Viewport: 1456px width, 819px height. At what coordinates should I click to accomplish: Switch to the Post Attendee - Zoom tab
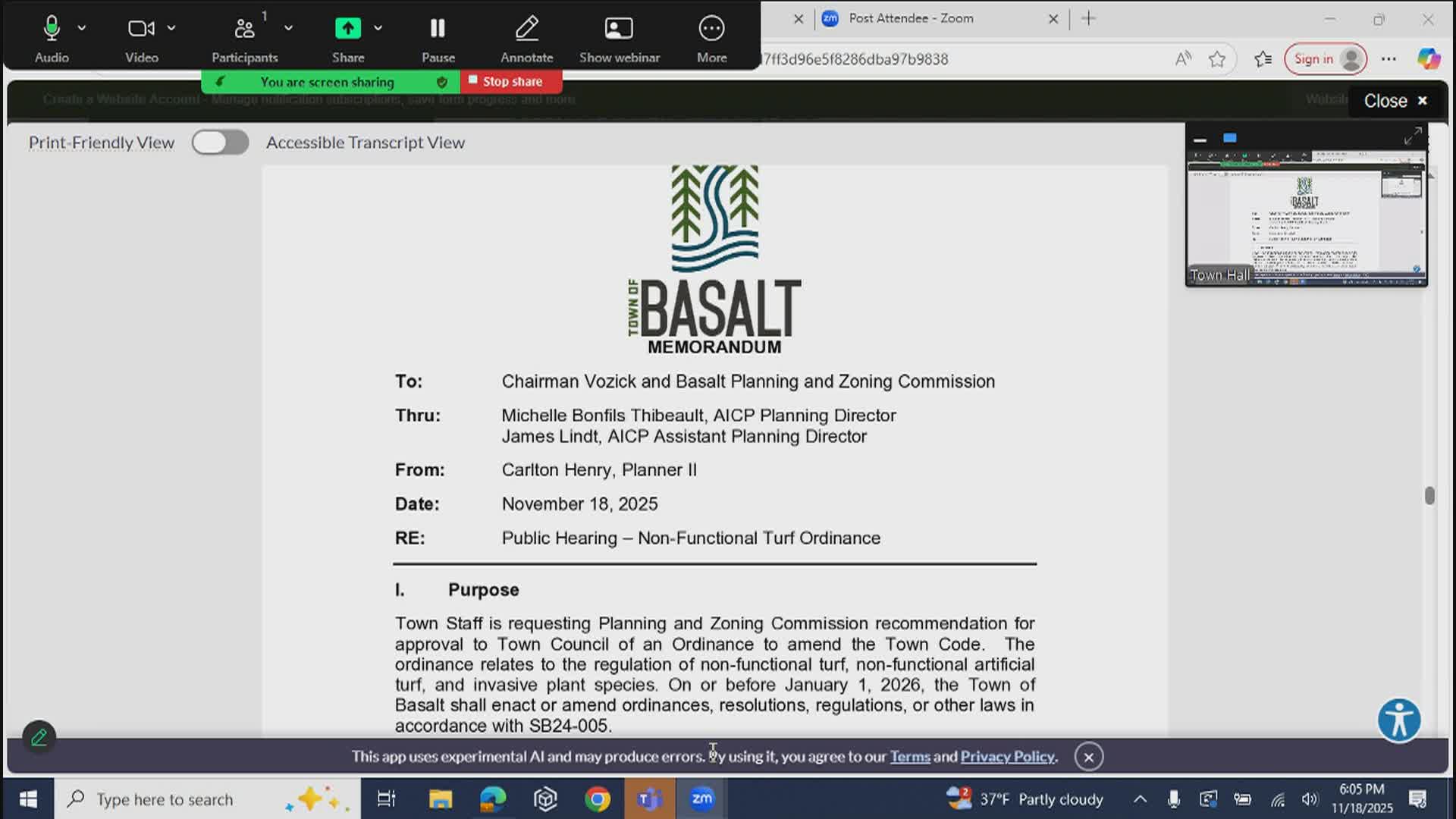(910, 18)
